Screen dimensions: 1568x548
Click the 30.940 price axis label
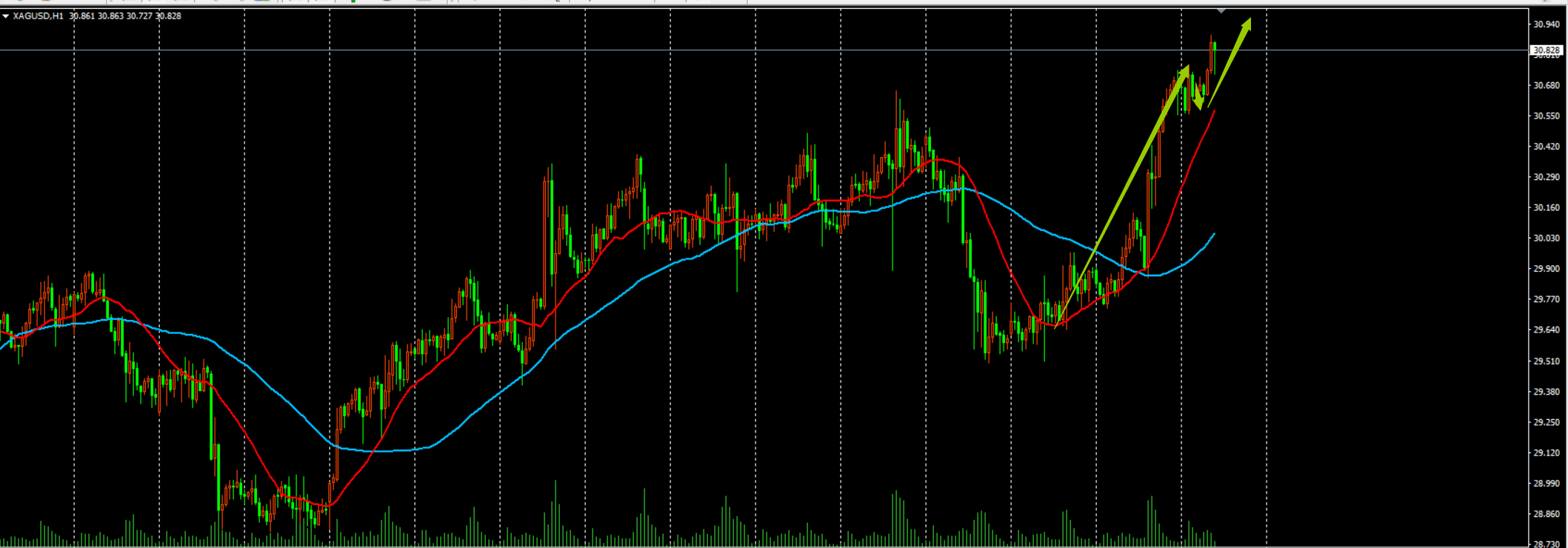tap(1547, 24)
